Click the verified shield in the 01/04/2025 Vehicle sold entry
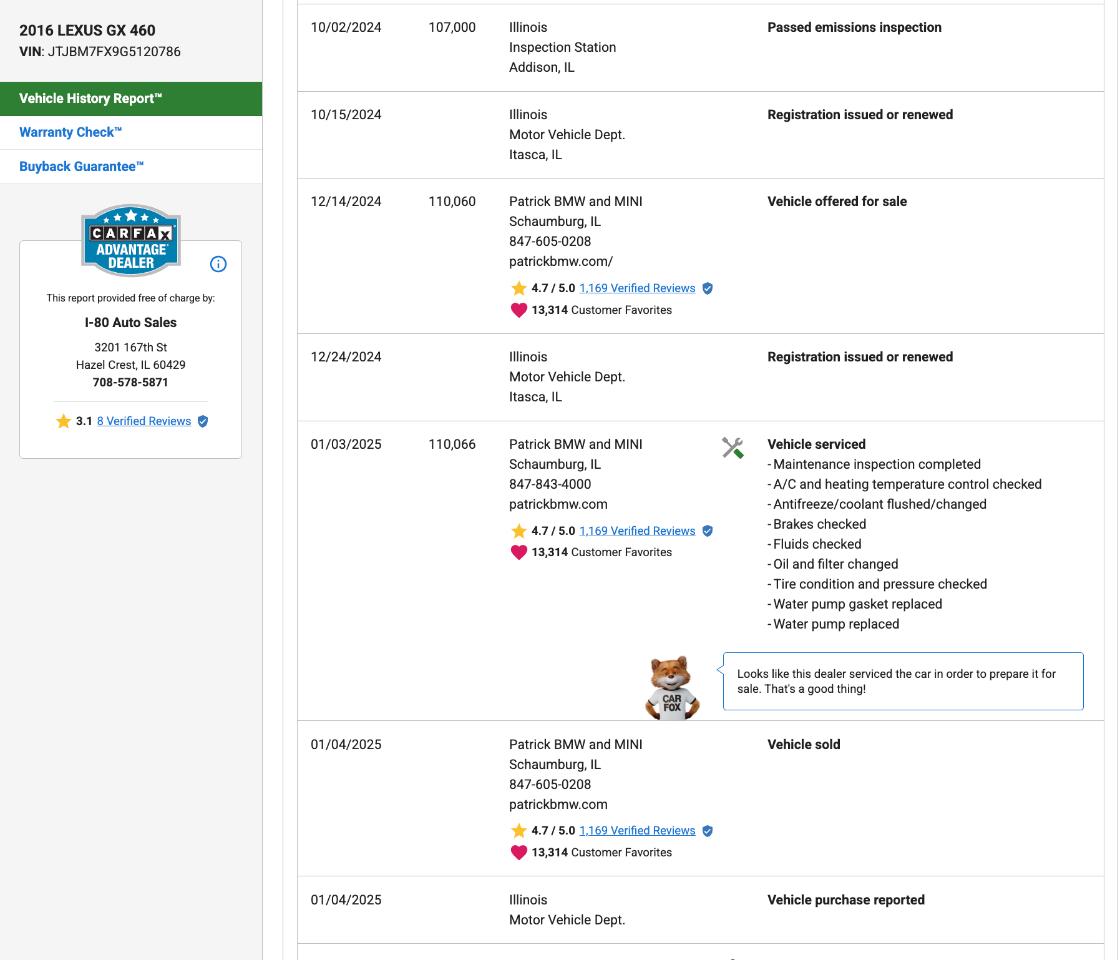The width and height of the screenshot is (1120, 960). (707, 831)
